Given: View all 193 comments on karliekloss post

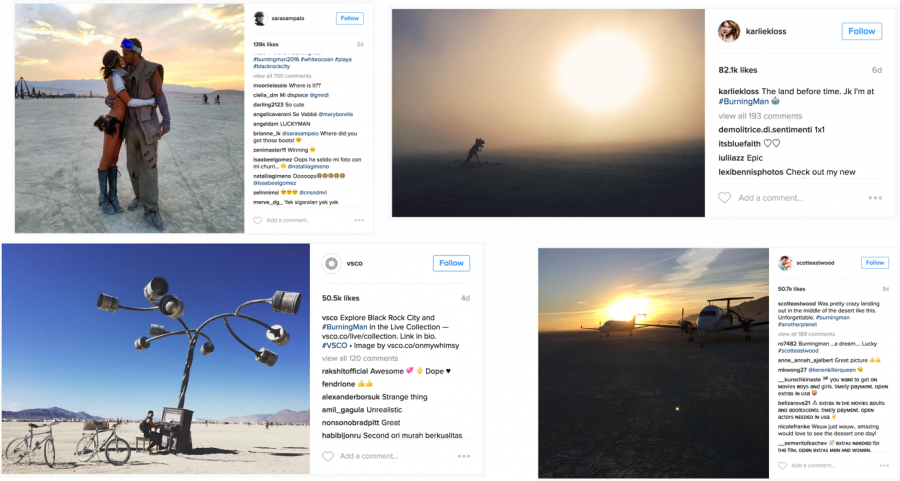Looking at the screenshot, I should (x=760, y=116).
